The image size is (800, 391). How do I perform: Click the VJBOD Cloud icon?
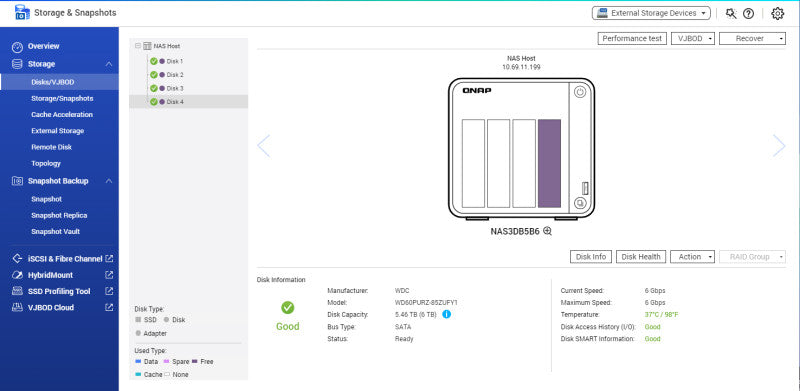[x=17, y=308]
